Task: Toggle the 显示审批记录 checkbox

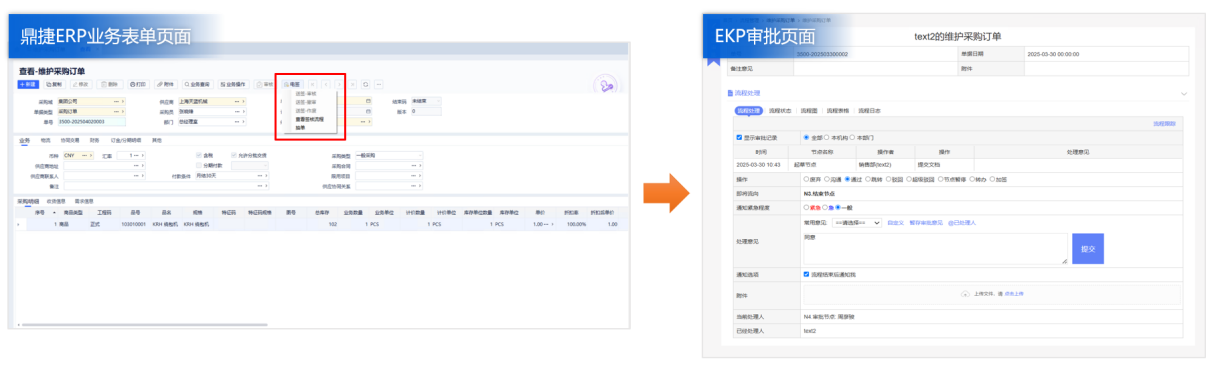Action: [739, 137]
